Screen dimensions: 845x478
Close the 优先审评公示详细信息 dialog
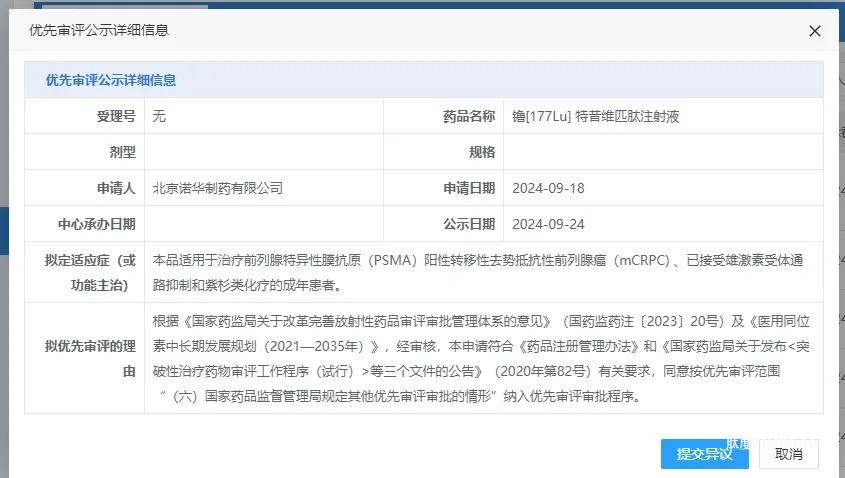[814, 31]
